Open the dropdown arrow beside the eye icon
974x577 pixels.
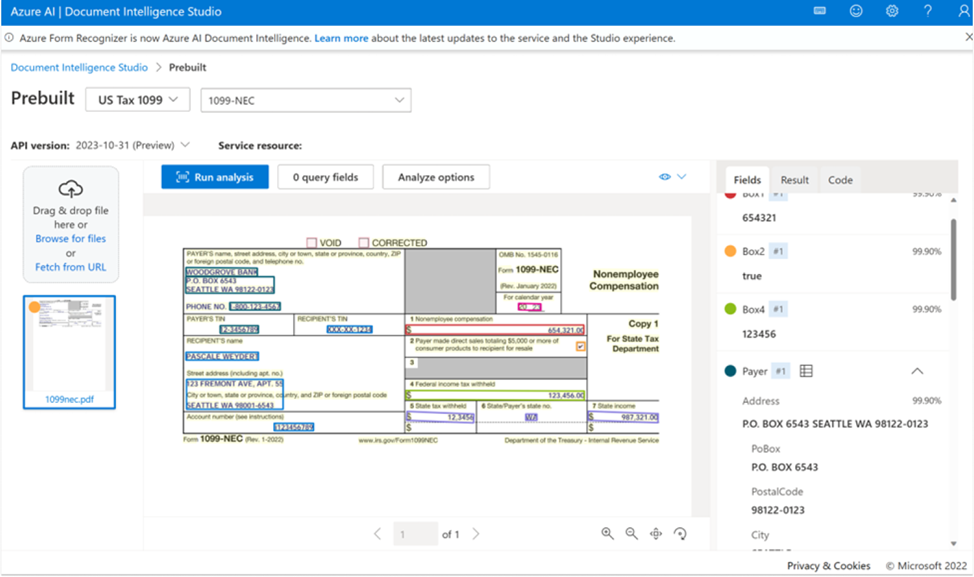coord(682,177)
